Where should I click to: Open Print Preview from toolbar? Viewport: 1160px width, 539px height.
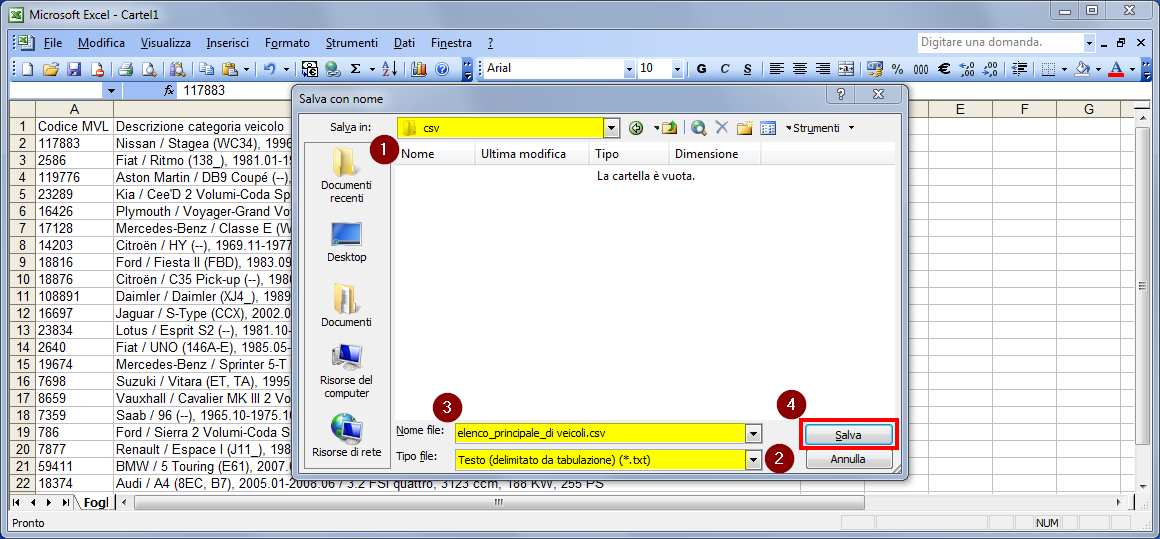click(149, 69)
